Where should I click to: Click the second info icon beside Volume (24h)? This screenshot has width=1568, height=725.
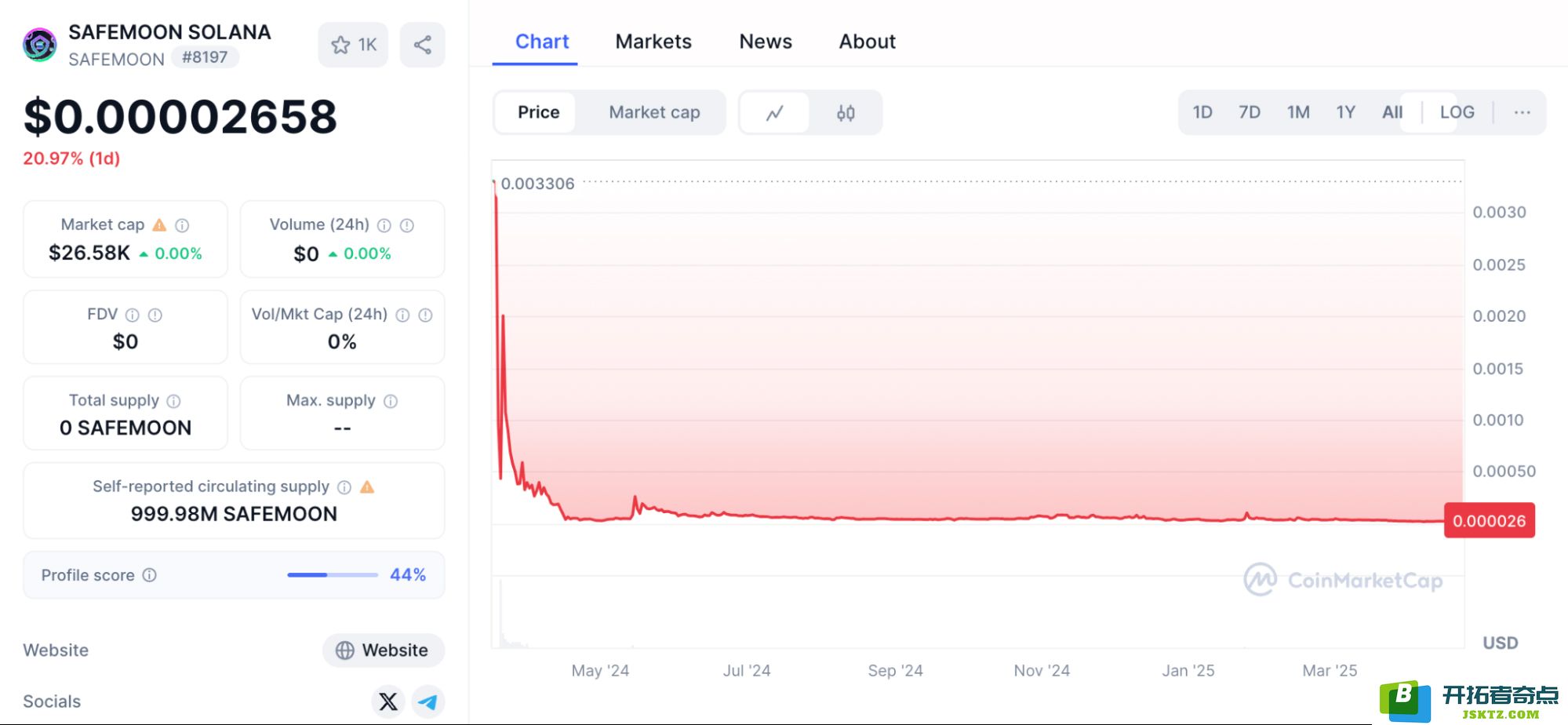click(407, 225)
